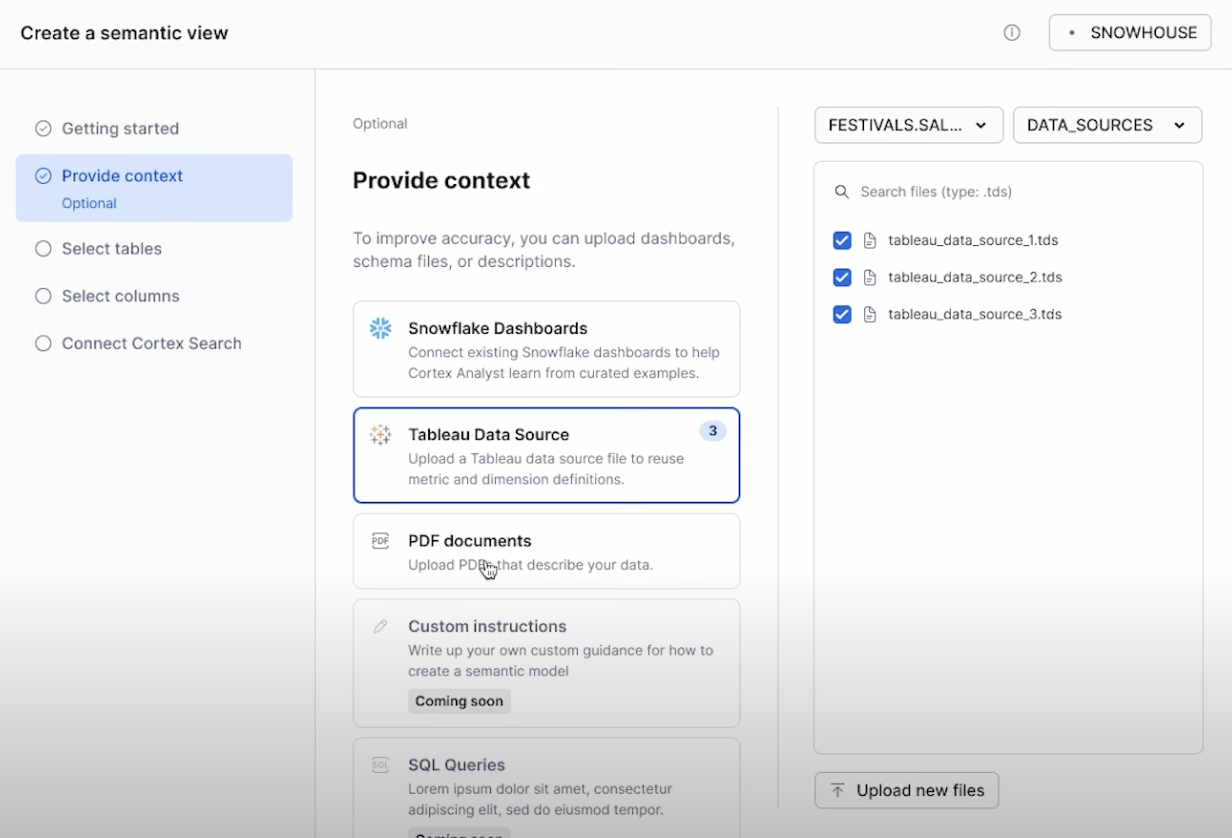
Task: Click the tableau_data_source_1.tds file name
Action: (x=973, y=240)
